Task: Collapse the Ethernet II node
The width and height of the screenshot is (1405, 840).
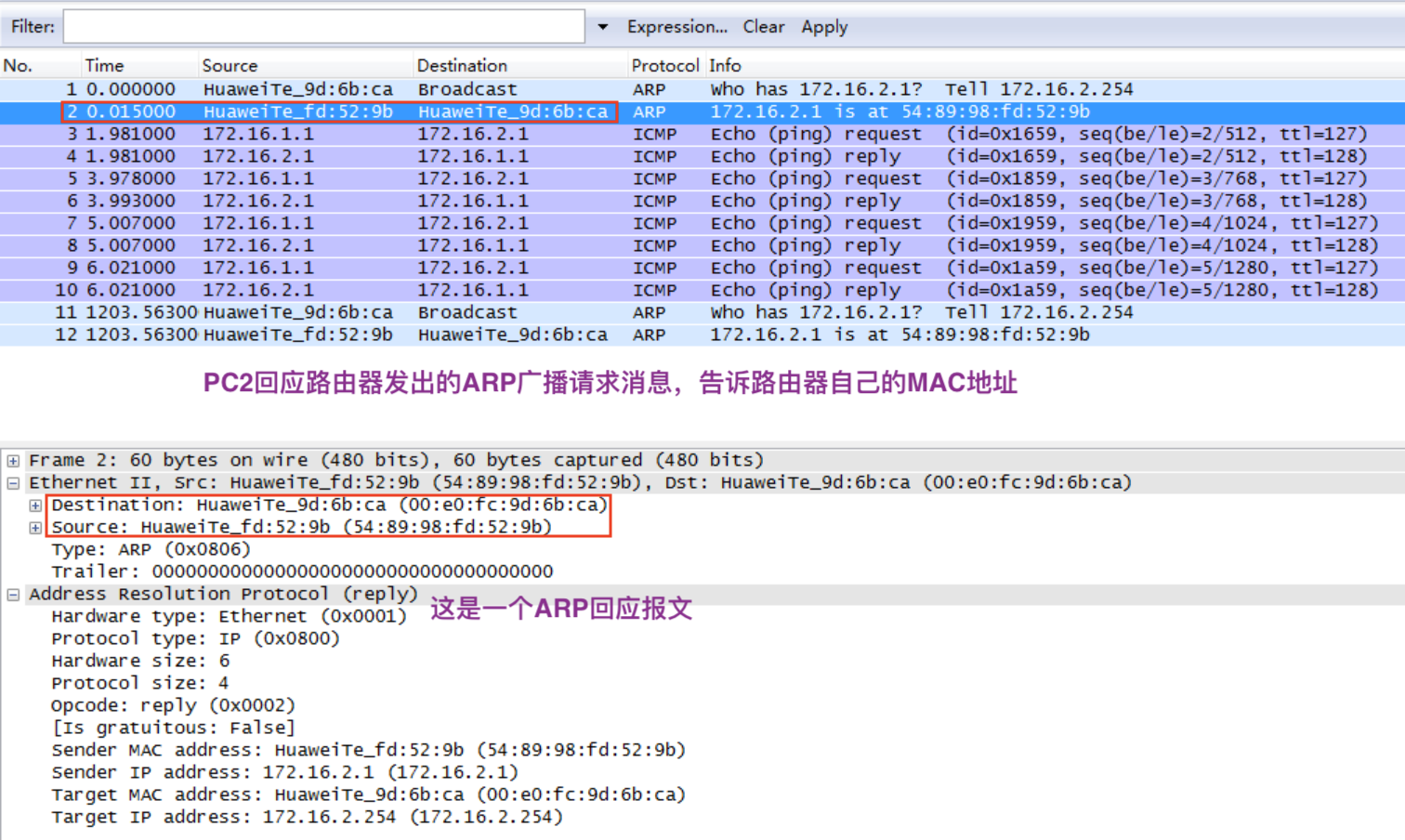Action: 13,482
